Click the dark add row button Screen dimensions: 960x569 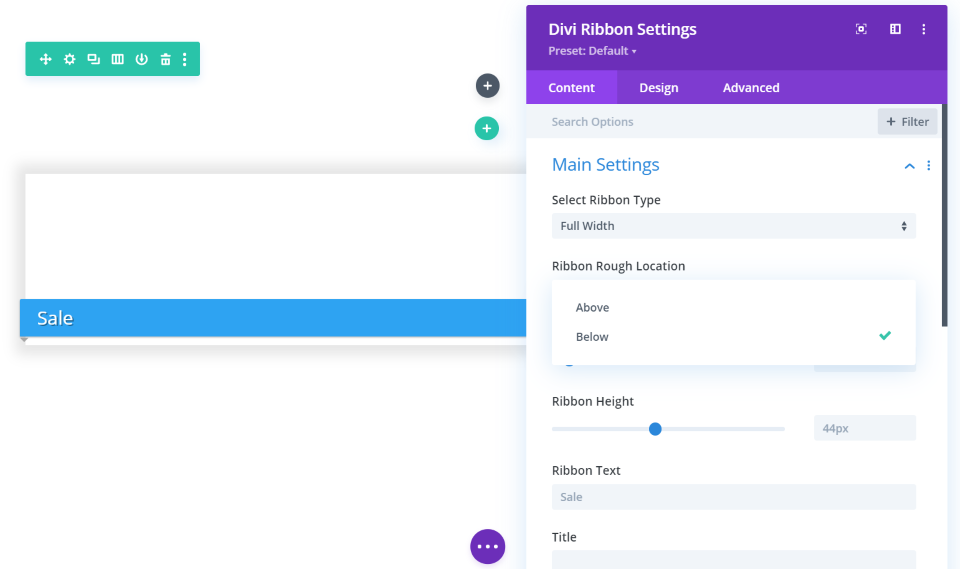coord(487,86)
